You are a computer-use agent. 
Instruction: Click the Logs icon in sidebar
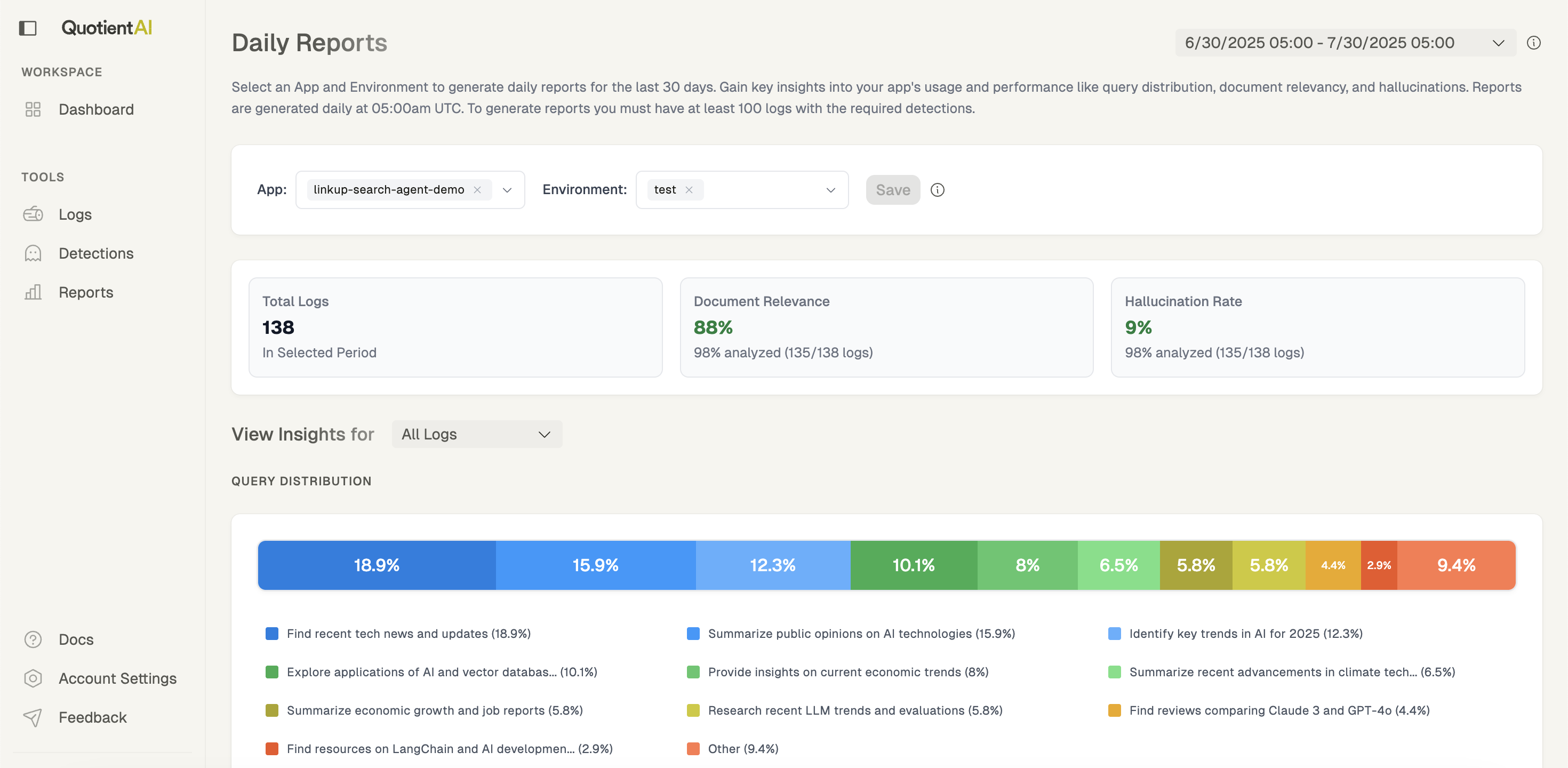coord(33,214)
